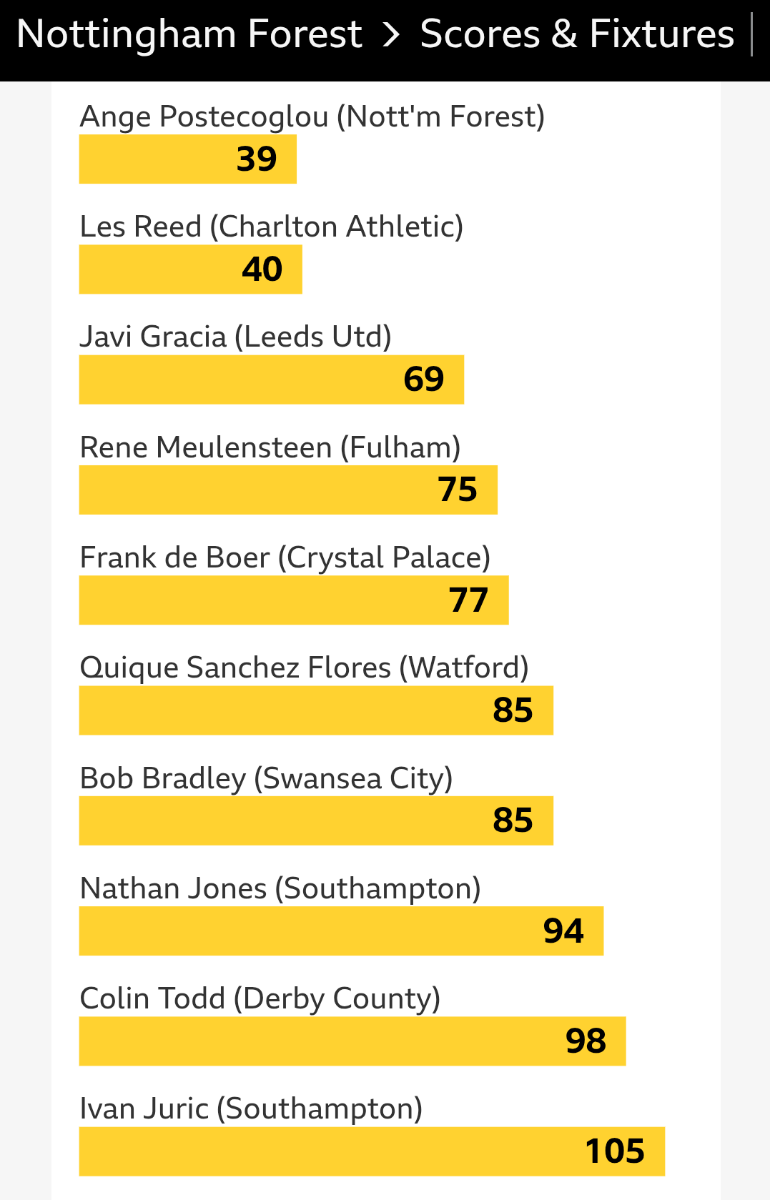Viewport: 770px width, 1200px height.
Task: Click the yellow bar showing 98
Action: (352, 1041)
